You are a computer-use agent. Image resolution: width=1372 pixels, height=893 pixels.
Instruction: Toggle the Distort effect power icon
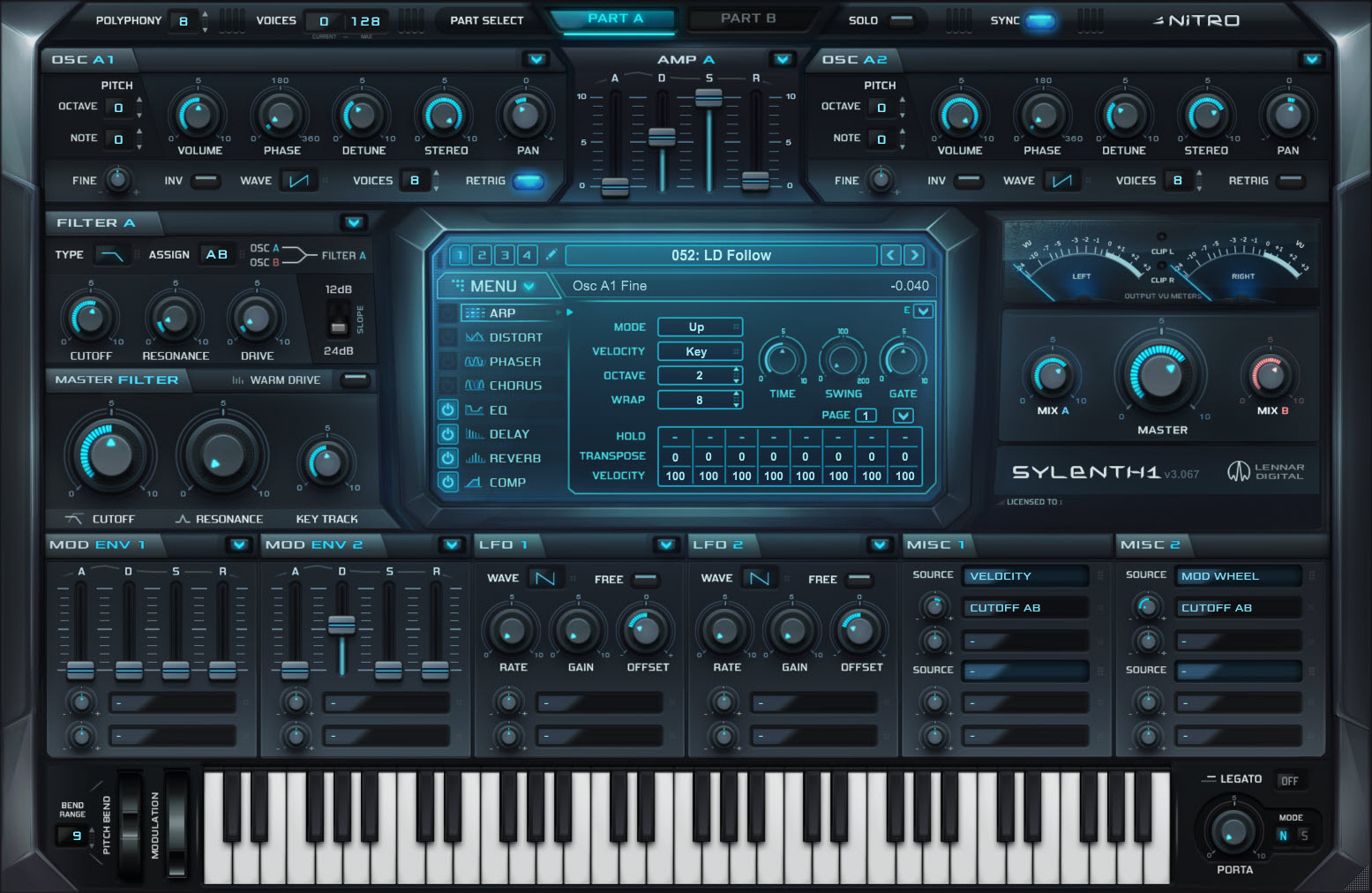click(x=448, y=337)
